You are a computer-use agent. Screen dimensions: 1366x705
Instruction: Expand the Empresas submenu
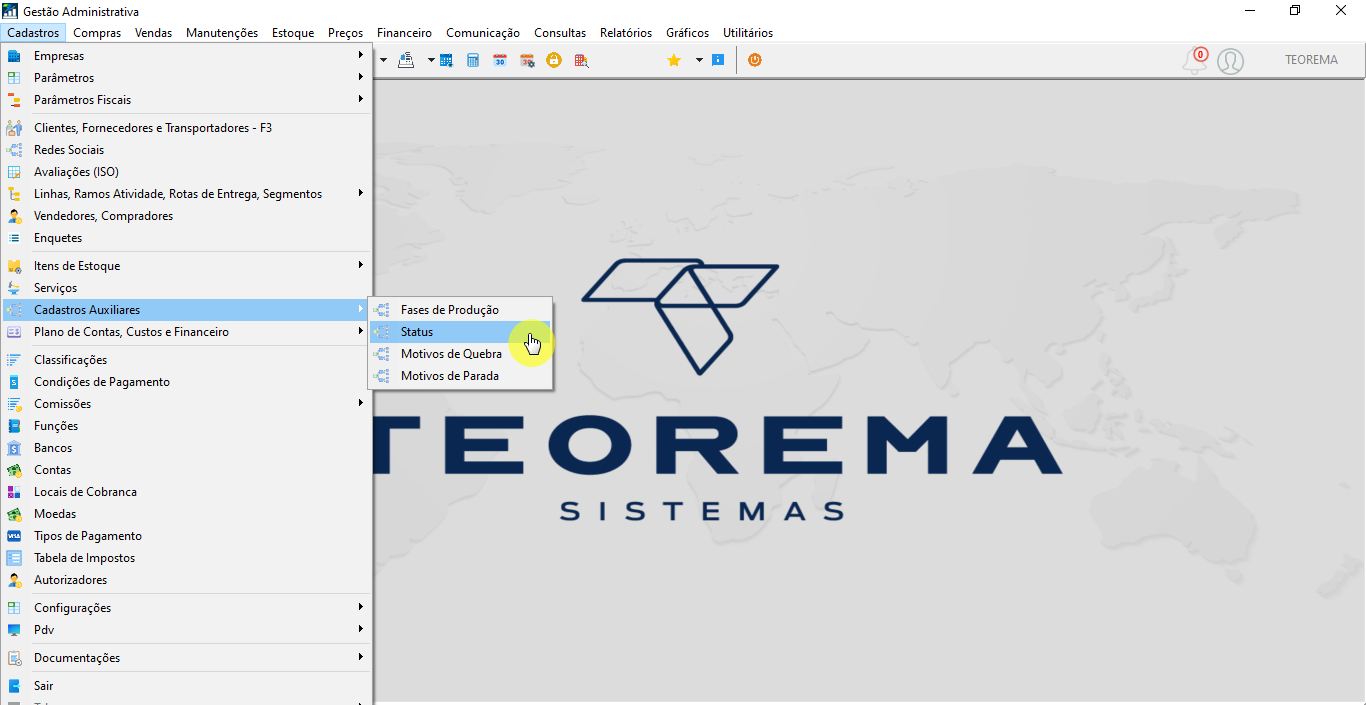pos(361,56)
